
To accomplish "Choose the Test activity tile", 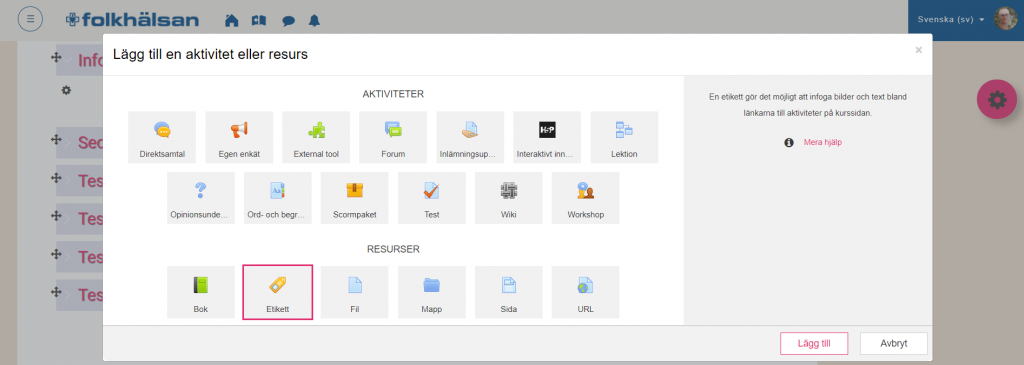I will point(432,198).
